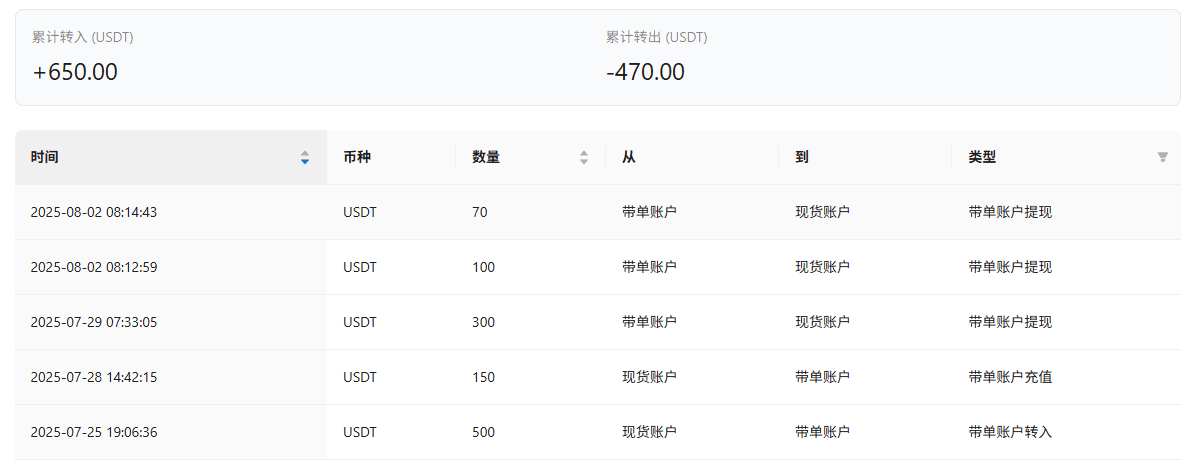
Task: Click the 时间 column header
Action: pyautogui.click(x=171, y=158)
